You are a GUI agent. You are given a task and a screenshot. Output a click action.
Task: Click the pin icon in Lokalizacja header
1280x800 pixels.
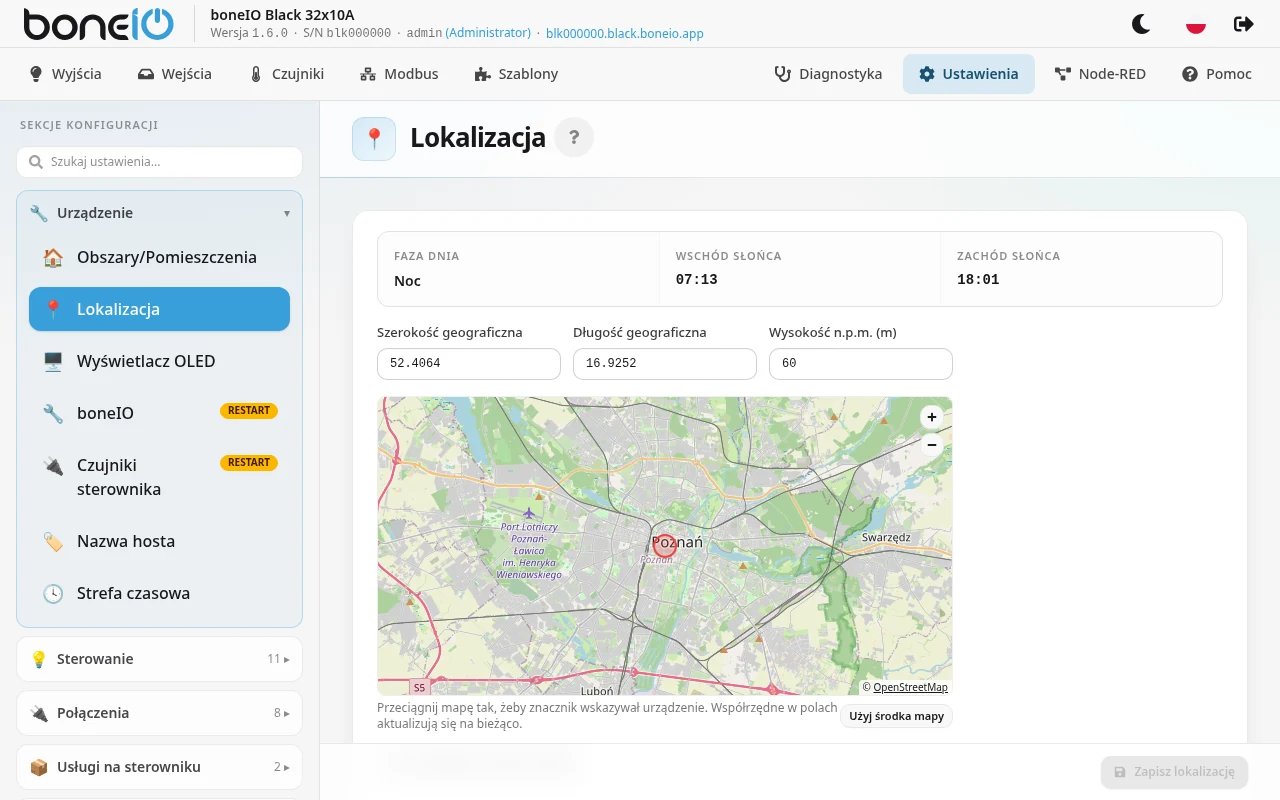(374, 138)
